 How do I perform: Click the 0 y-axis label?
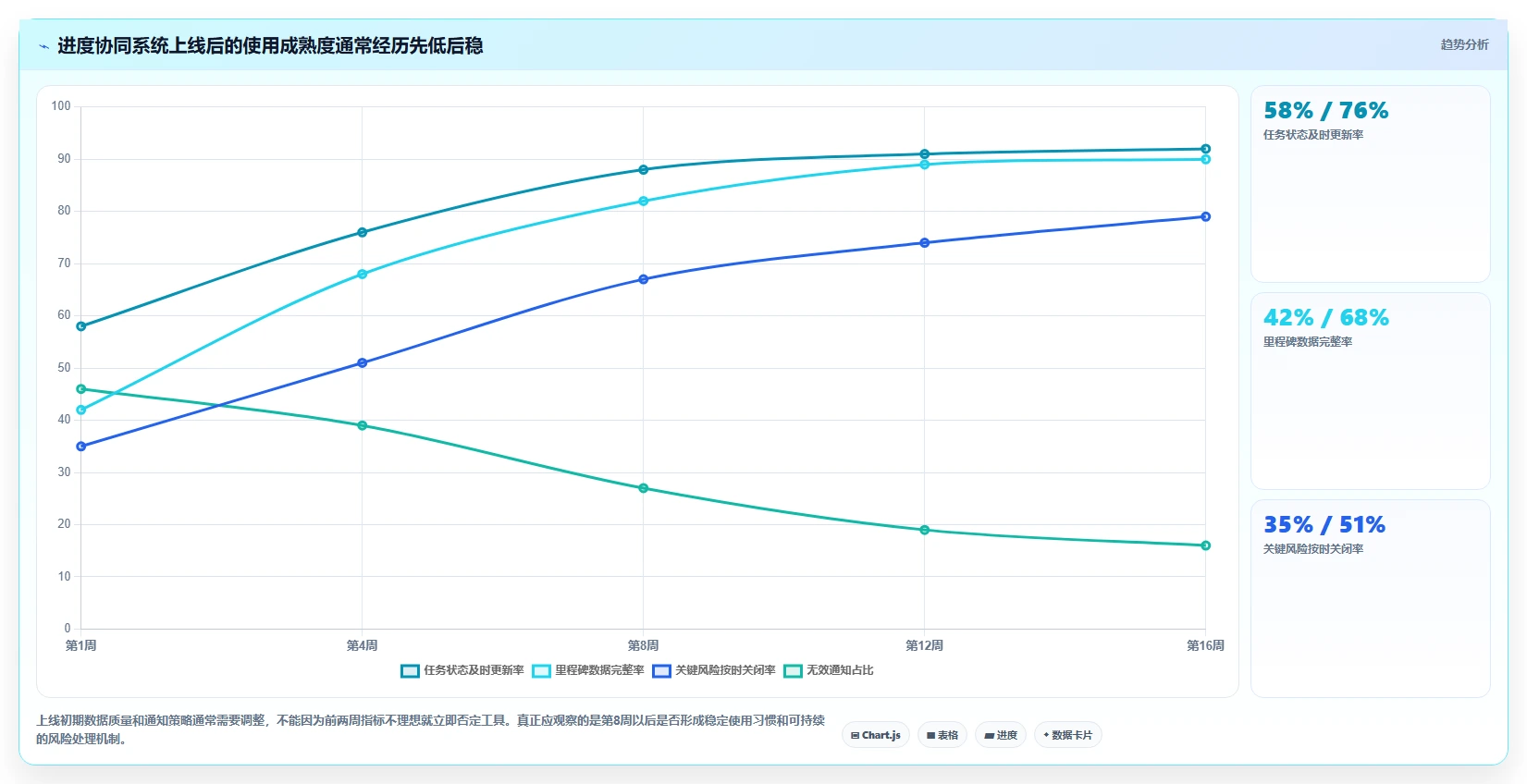[68, 629]
